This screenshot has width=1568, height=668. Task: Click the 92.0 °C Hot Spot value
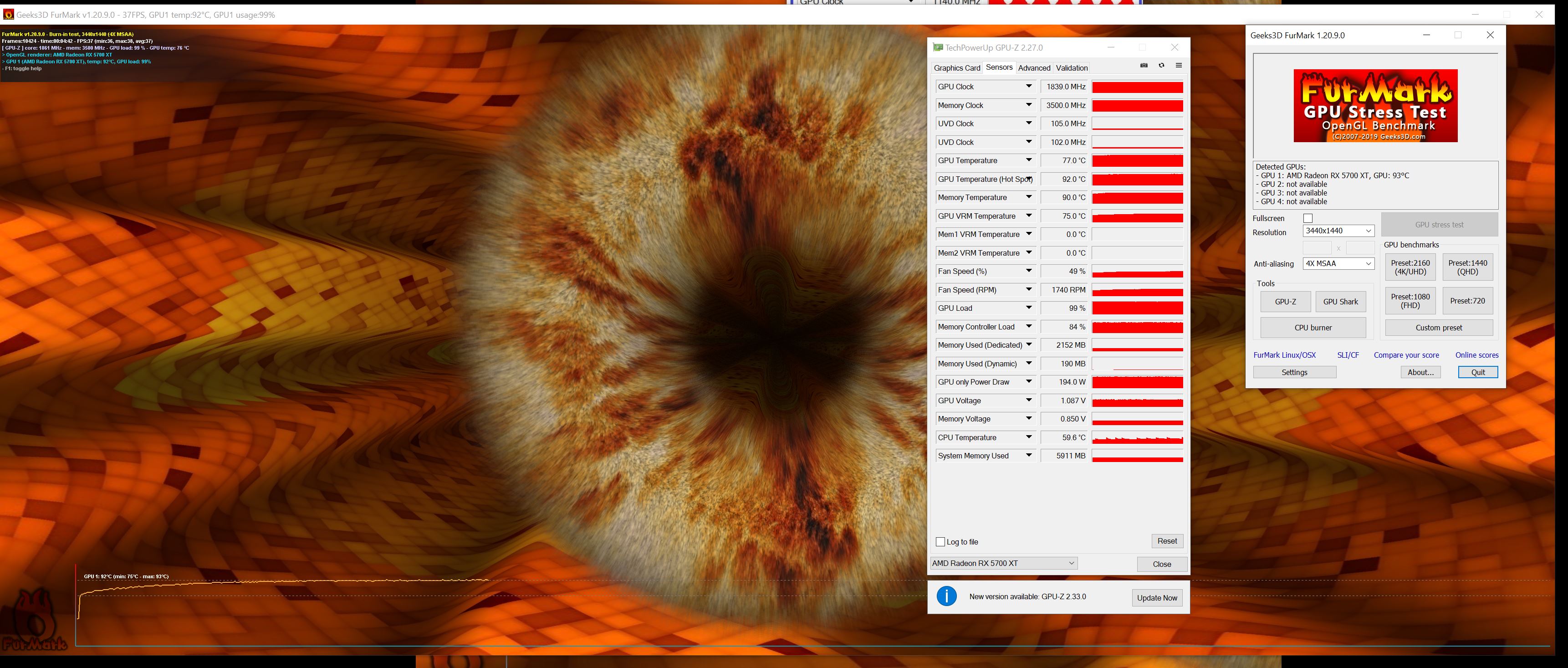[x=1064, y=179]
